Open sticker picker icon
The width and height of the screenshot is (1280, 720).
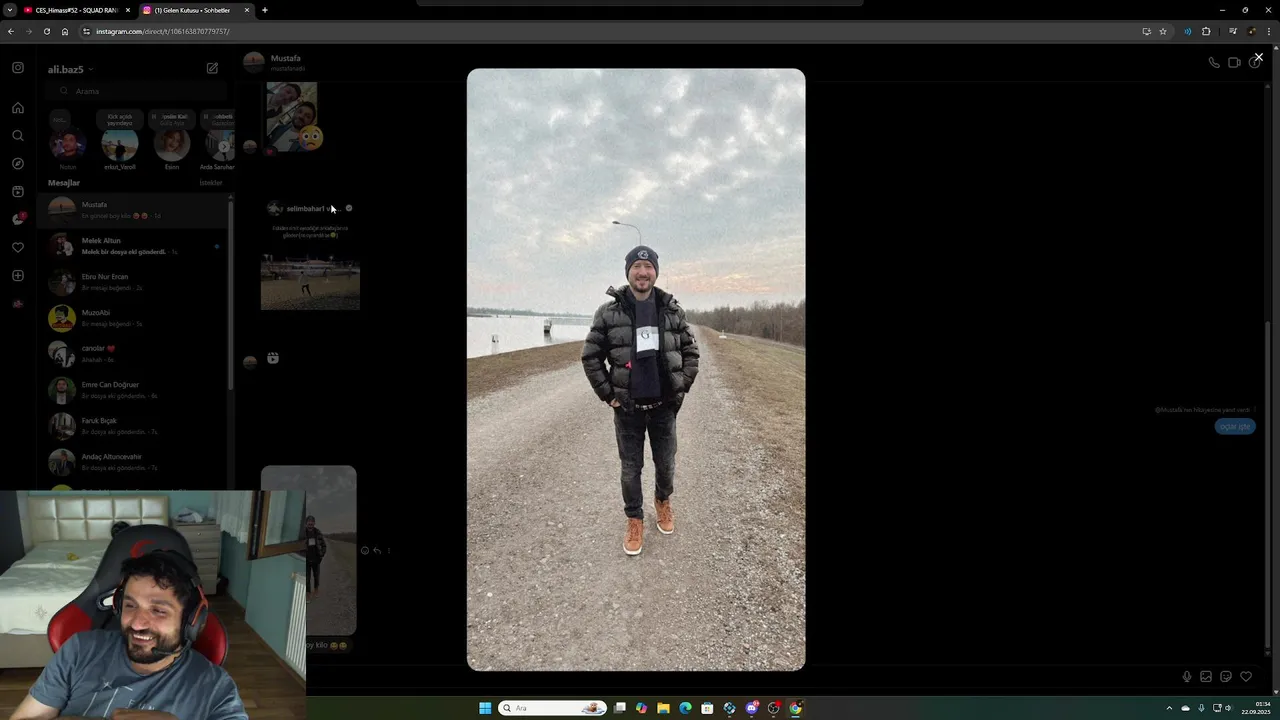(x=1226, y=677)
